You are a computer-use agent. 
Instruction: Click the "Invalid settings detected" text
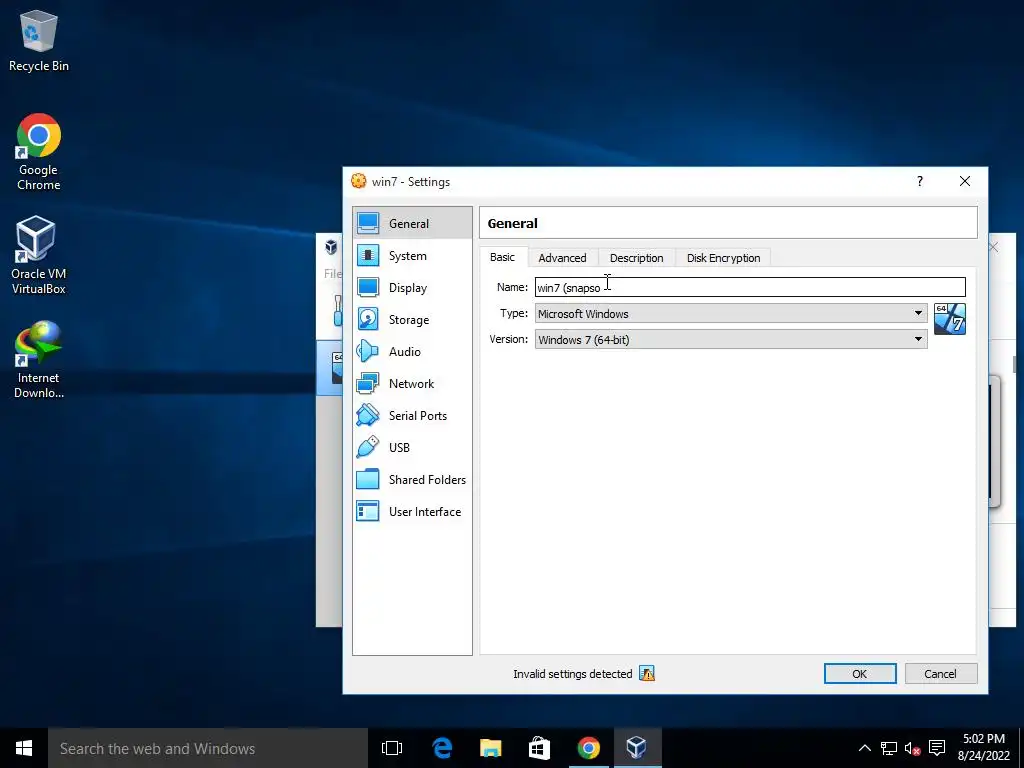tap(573, 674)
